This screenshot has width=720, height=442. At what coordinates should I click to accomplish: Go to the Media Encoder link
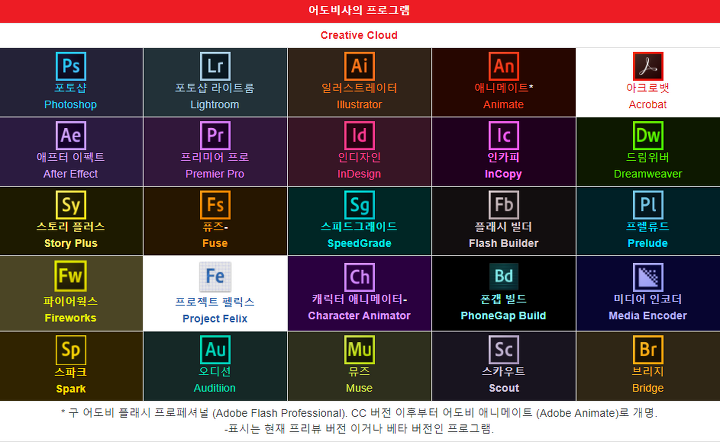[x=648, y=316]
